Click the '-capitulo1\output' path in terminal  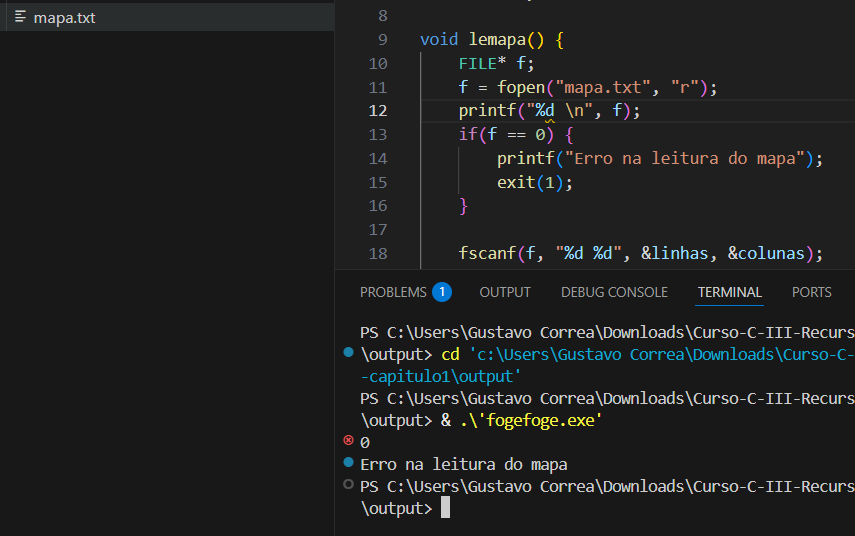coord(441,377)
